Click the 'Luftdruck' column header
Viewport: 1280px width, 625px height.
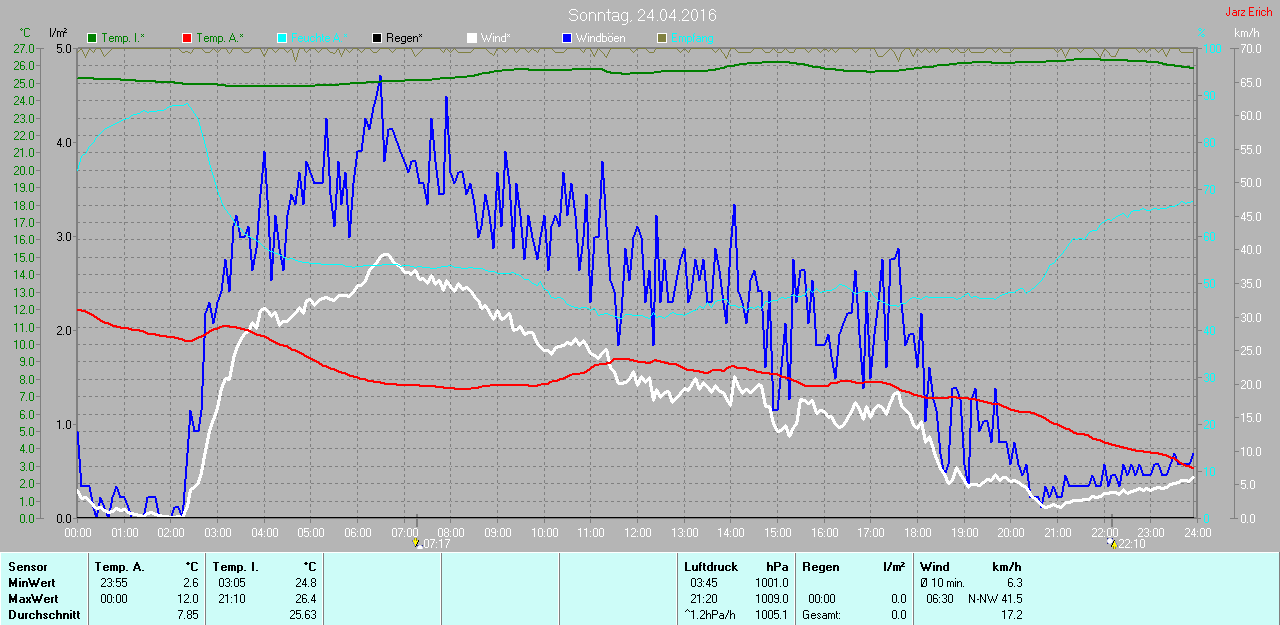[x=710, y=567]
